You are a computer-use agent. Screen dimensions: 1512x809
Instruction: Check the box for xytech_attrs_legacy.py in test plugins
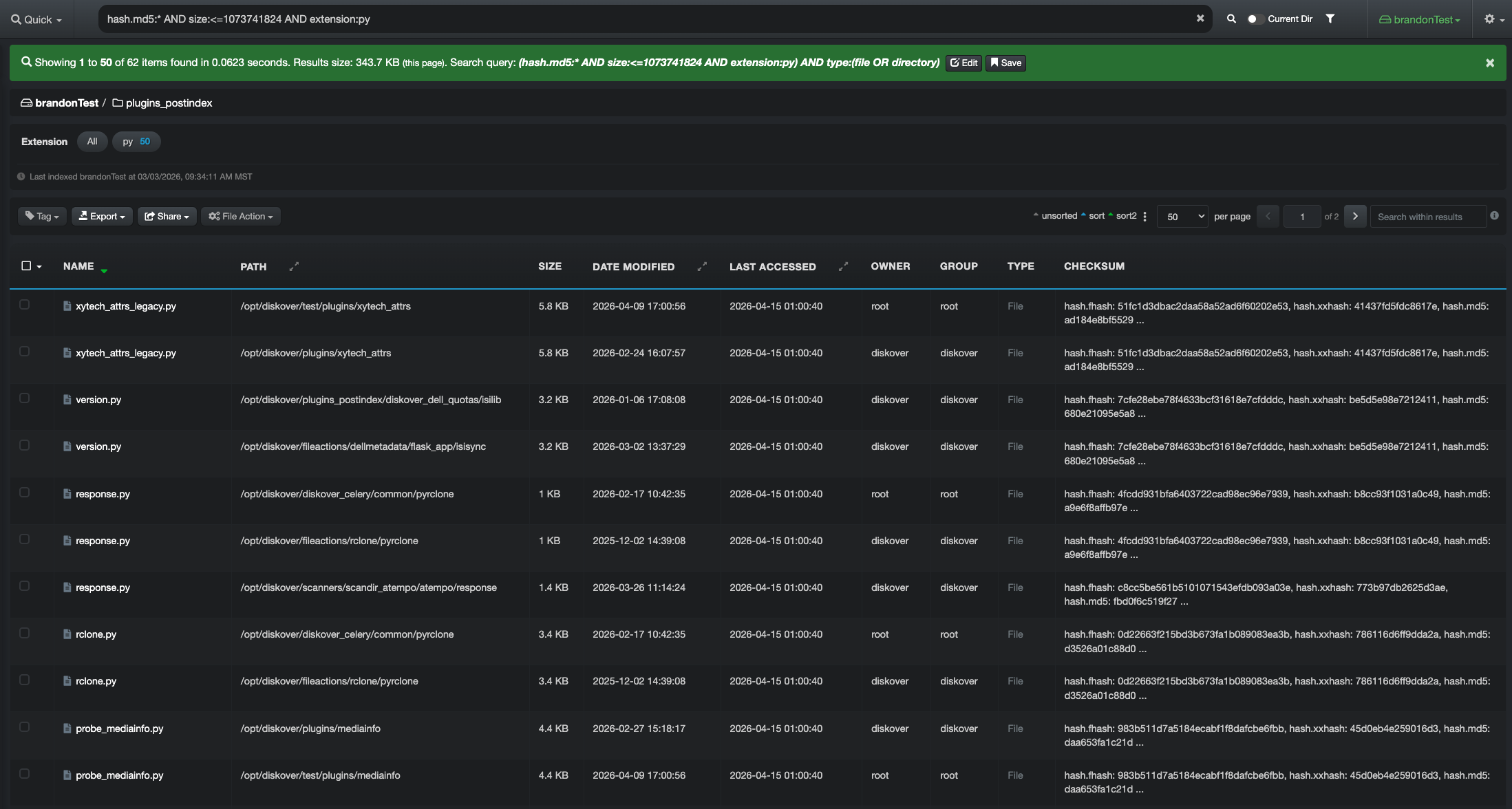pyautogui.click(x=25, y=305)
